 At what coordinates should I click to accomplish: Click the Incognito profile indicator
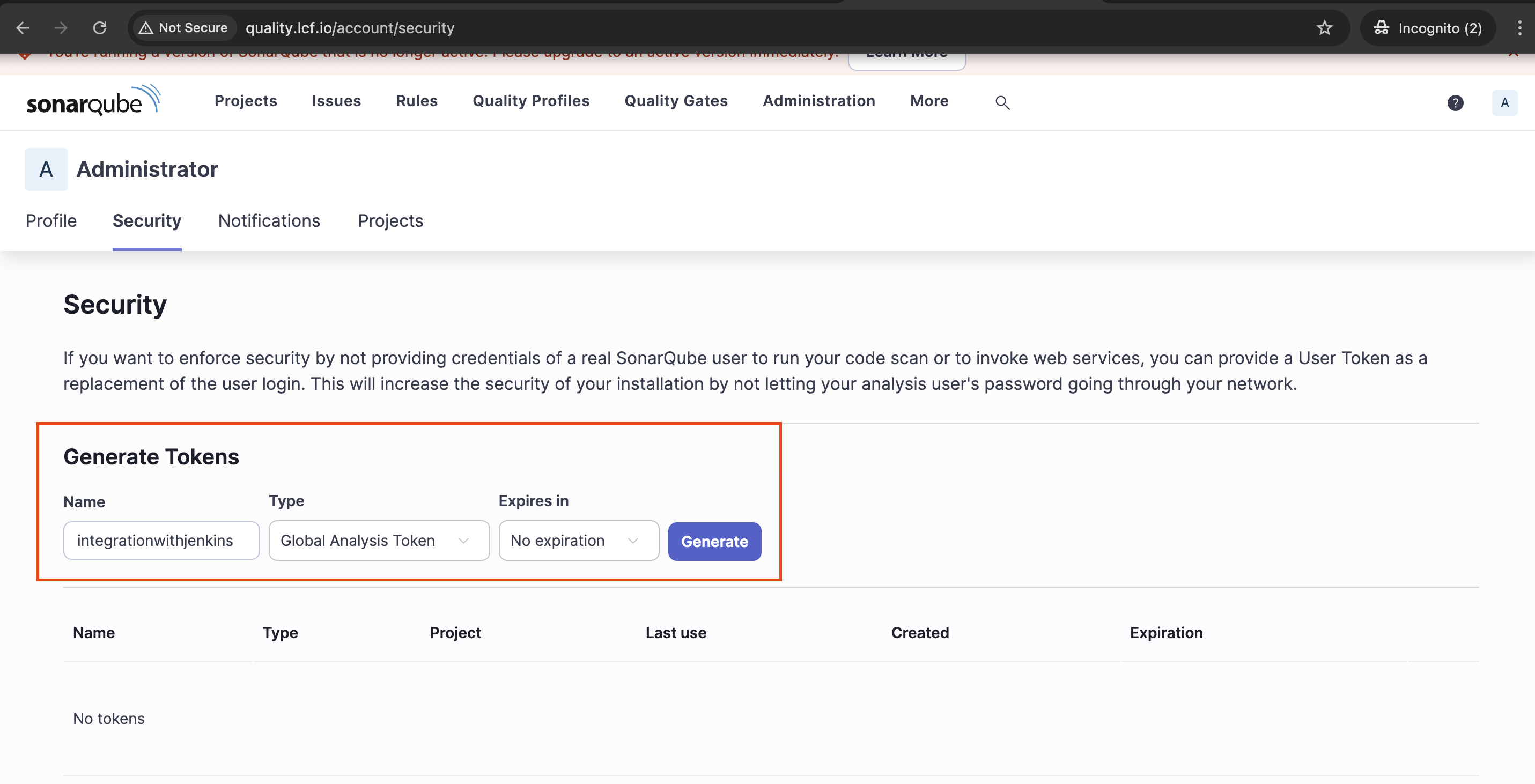1428,28
